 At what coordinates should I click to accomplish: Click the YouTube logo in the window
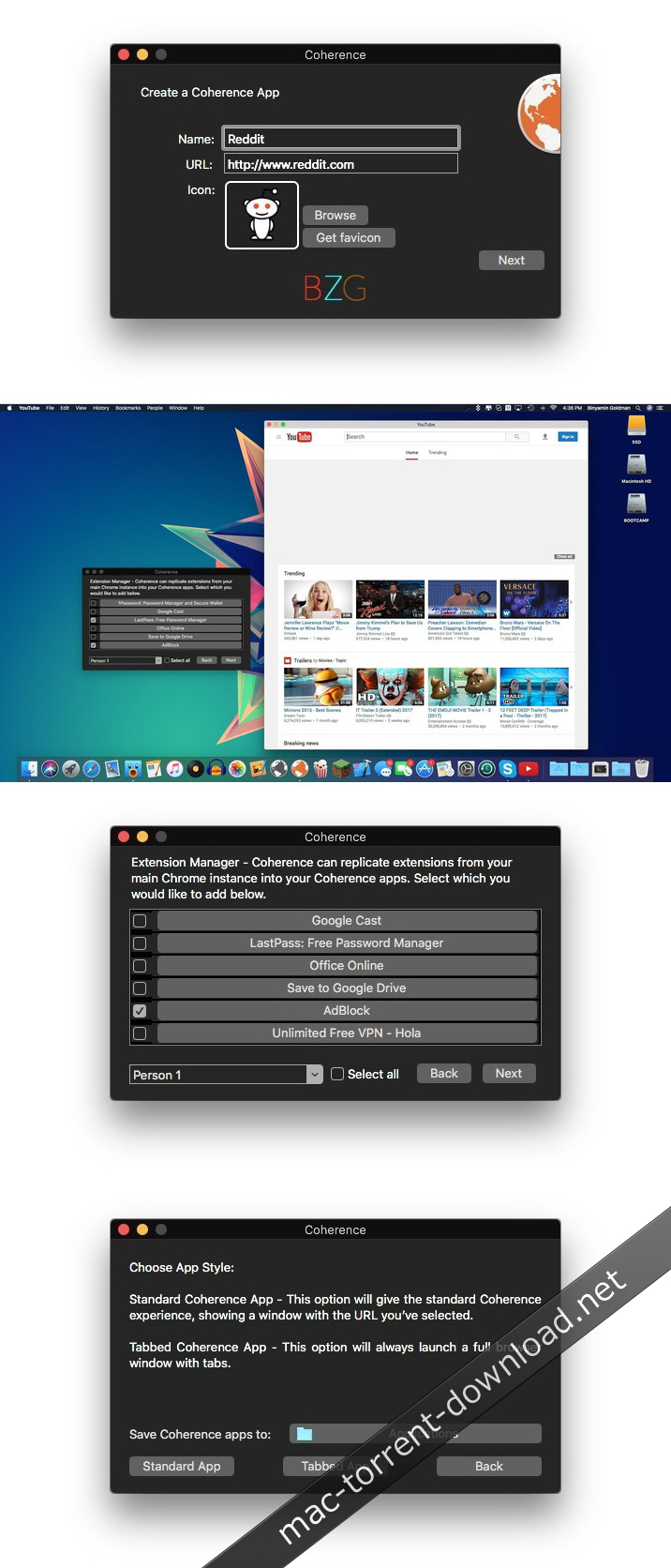coord(299,437)
